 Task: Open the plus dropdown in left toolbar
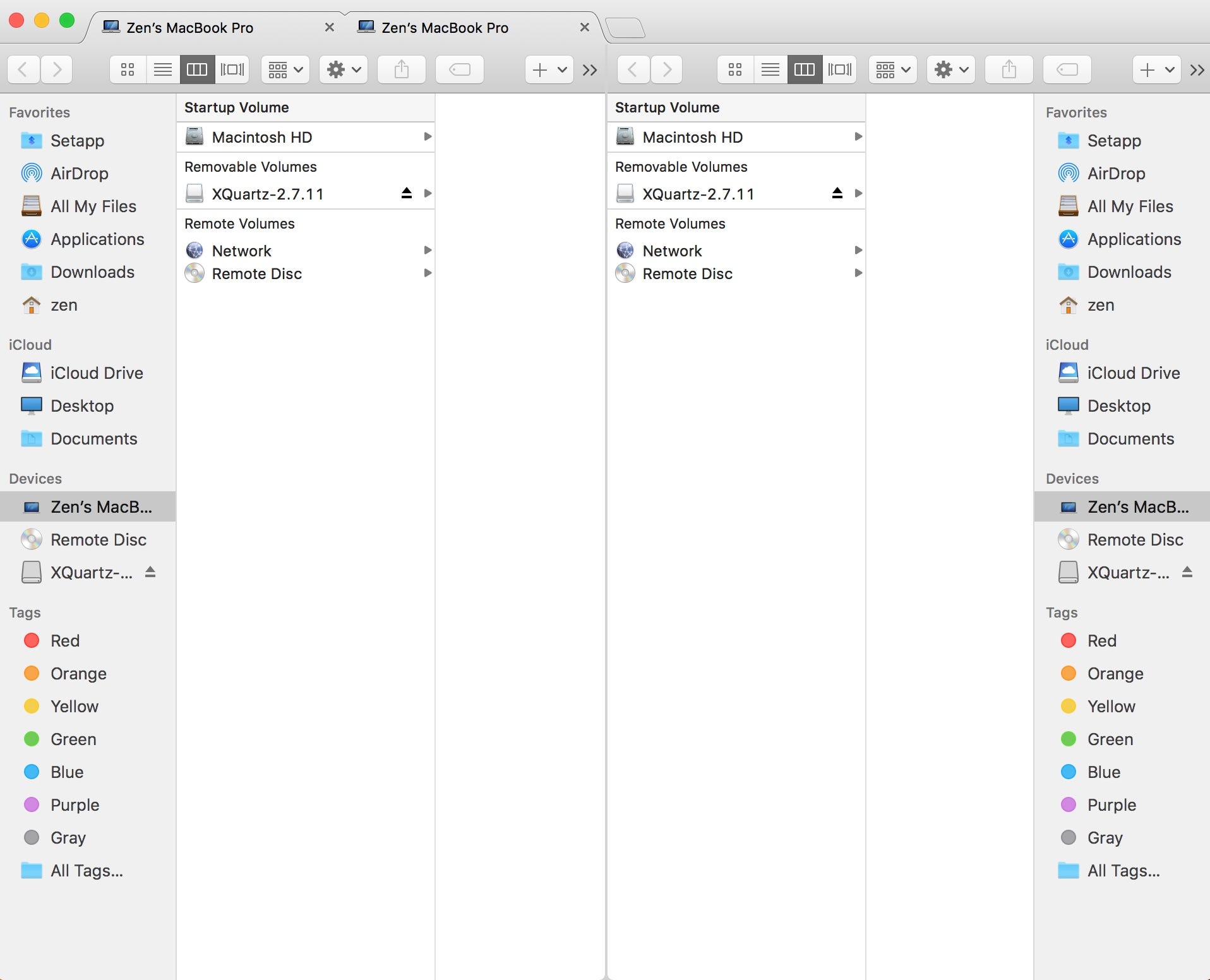pos(549,69)
